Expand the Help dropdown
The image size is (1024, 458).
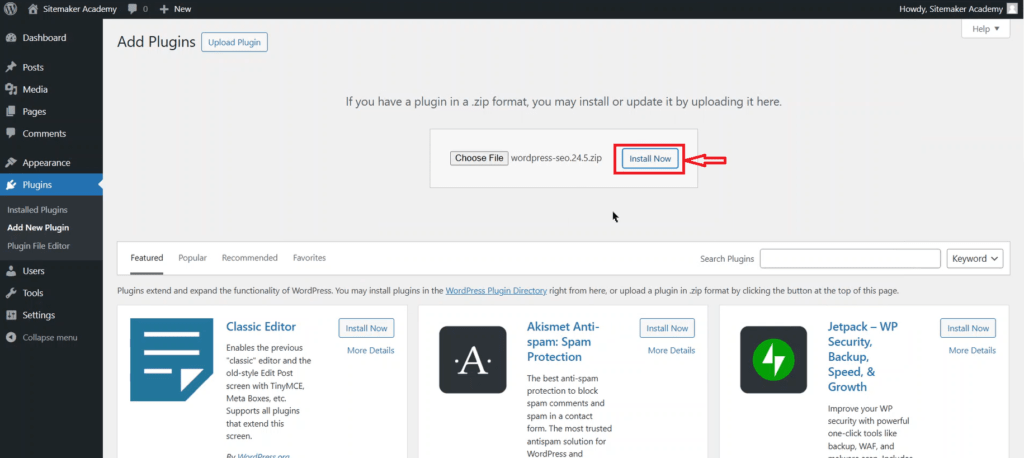(x=985, y=29)
